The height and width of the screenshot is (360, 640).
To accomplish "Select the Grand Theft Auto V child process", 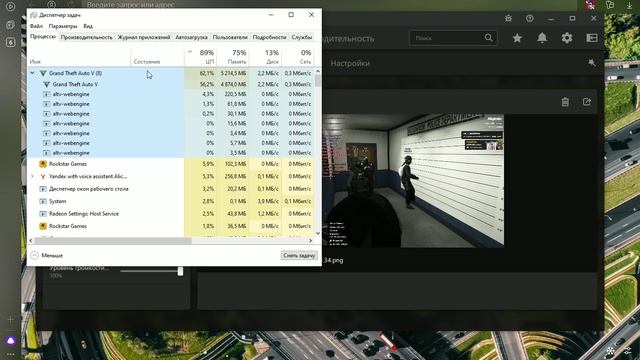I will [x=171, y=84].
